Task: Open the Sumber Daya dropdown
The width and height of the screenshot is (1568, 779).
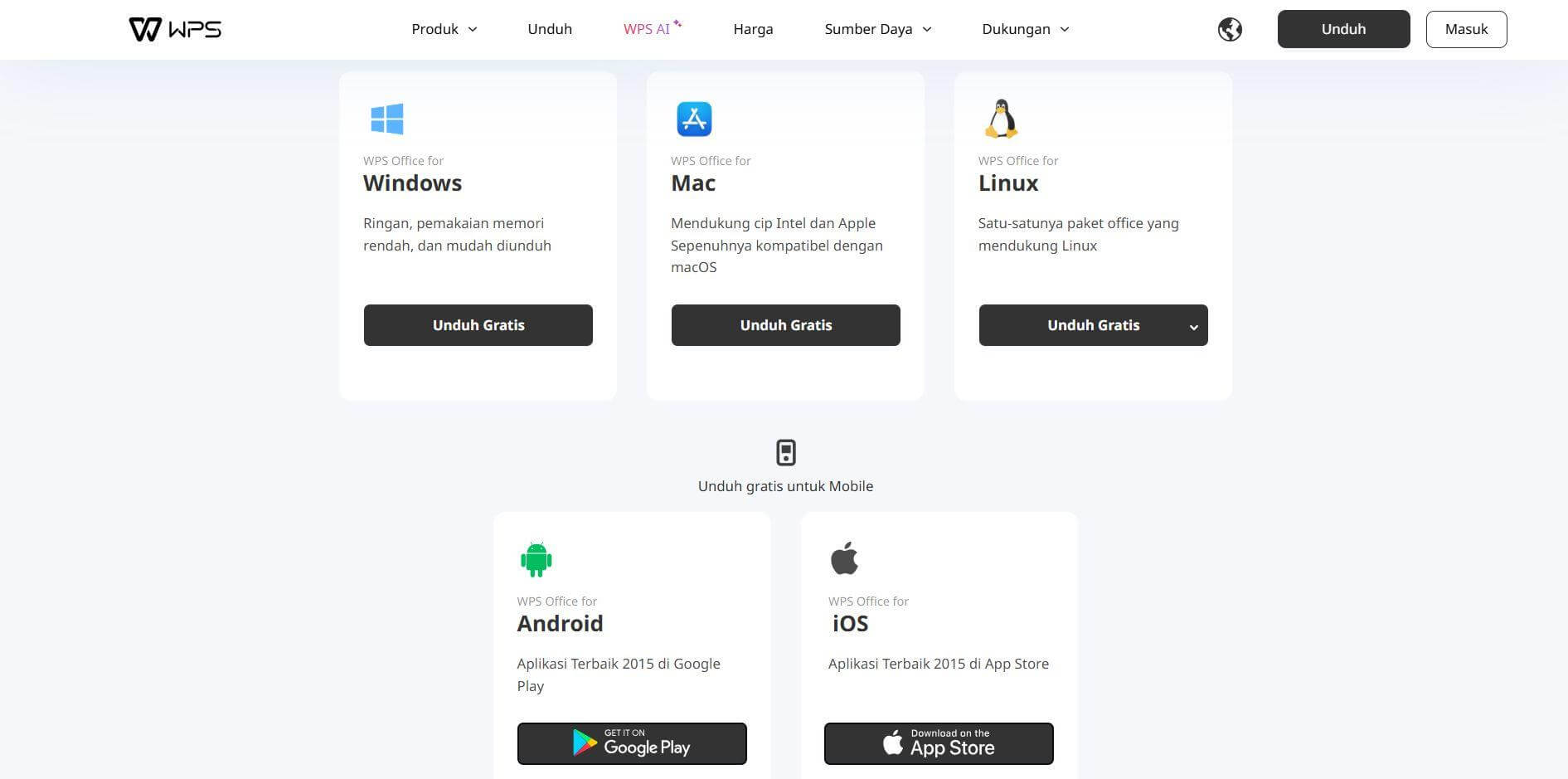Action: click(877, 29)
